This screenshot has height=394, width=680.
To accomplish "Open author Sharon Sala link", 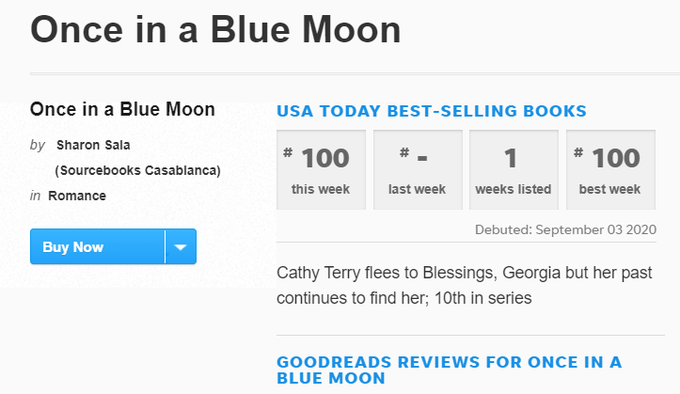I will click(93, 145).
